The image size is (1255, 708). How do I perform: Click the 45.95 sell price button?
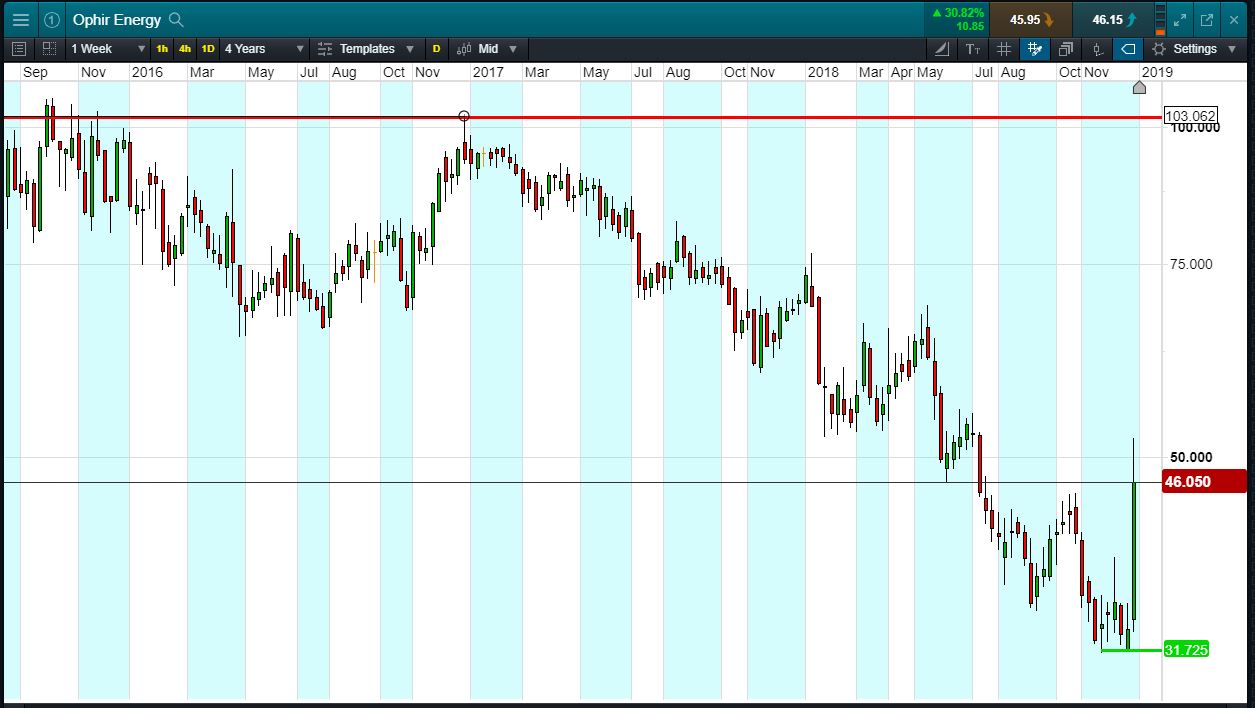(1031, 19)
